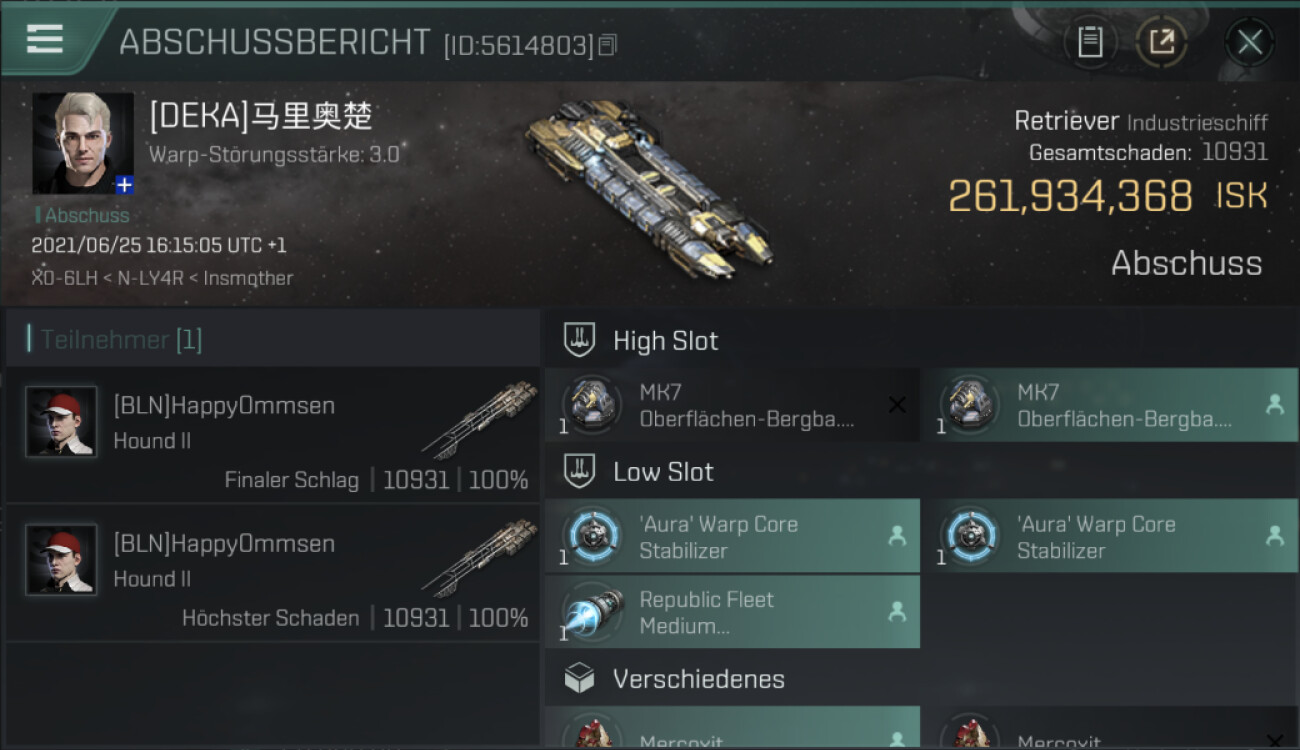Open the clipboard report icon
1300x750 pixels.
(x=1089, y=42)
